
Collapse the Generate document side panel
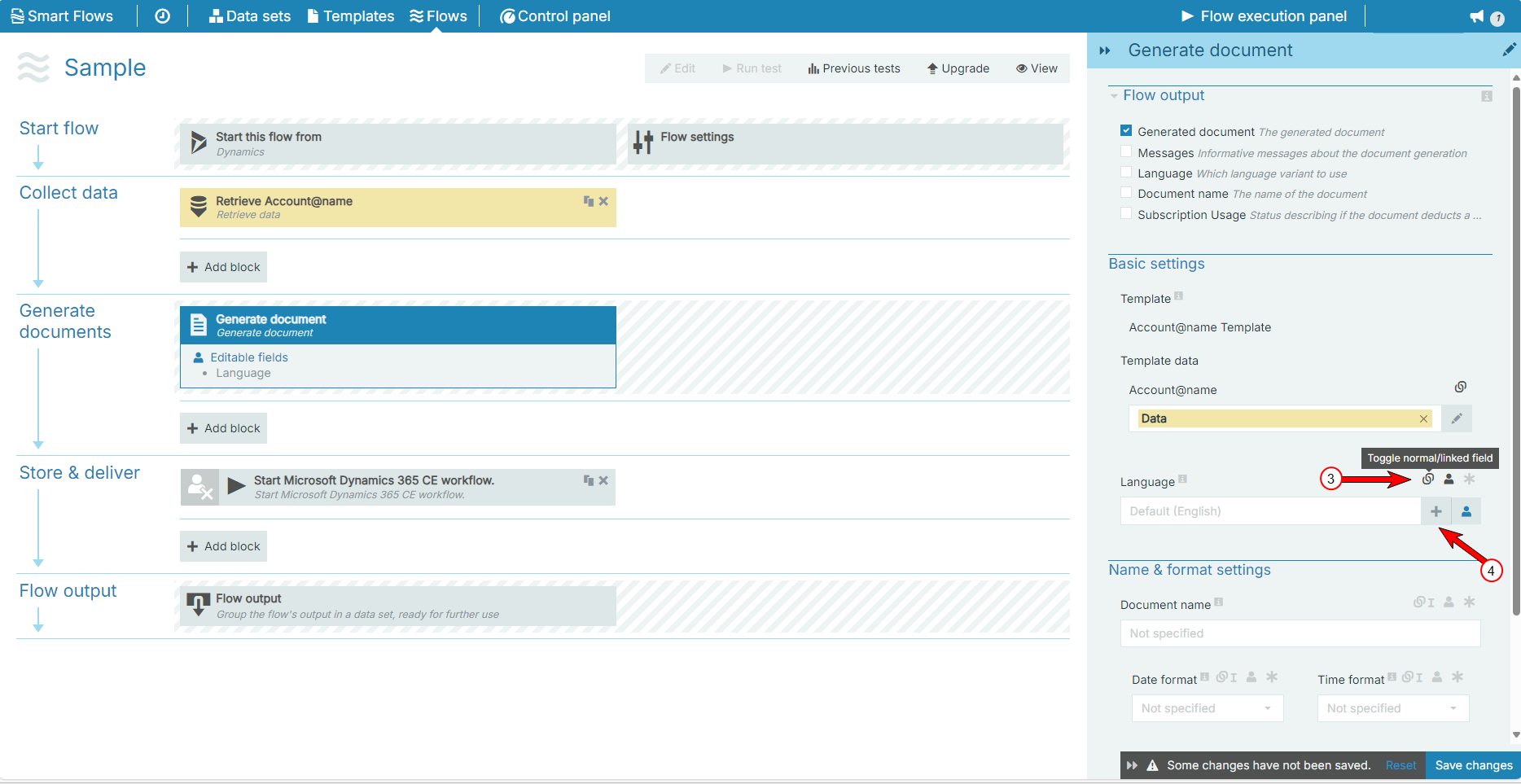click(1105, 50)
